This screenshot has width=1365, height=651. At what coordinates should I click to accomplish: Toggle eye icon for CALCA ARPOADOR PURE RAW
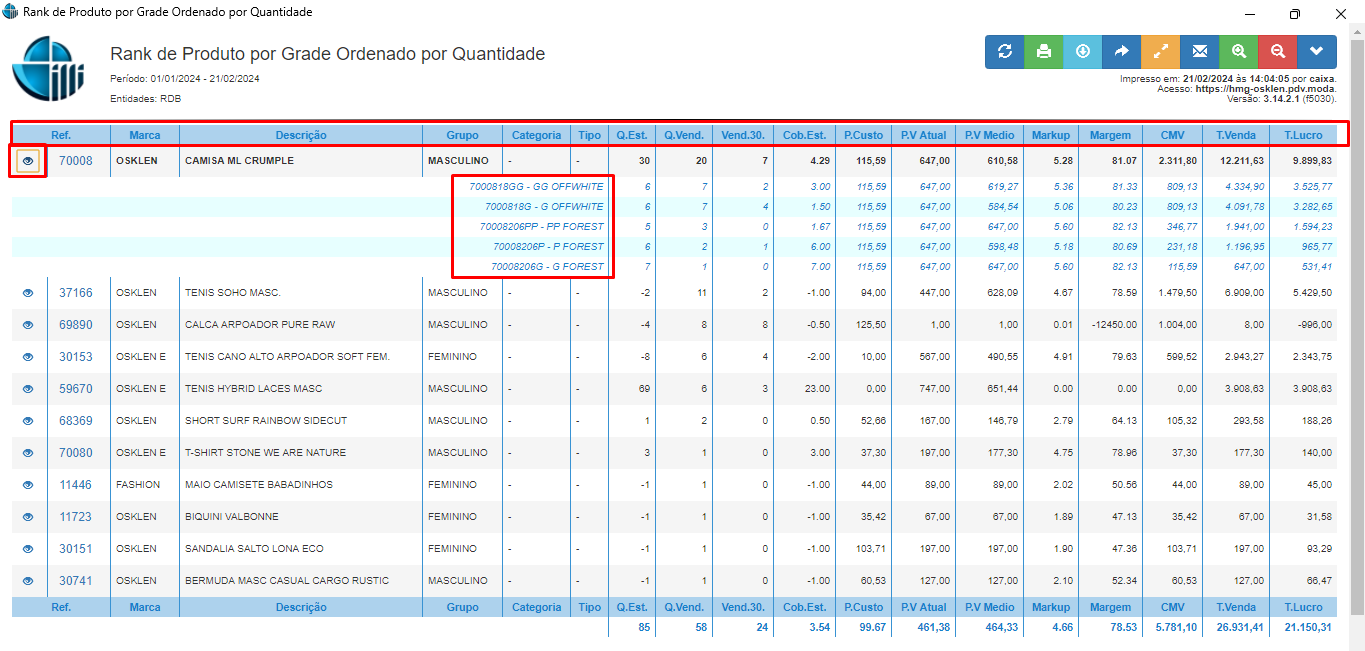tap(28, 325)
